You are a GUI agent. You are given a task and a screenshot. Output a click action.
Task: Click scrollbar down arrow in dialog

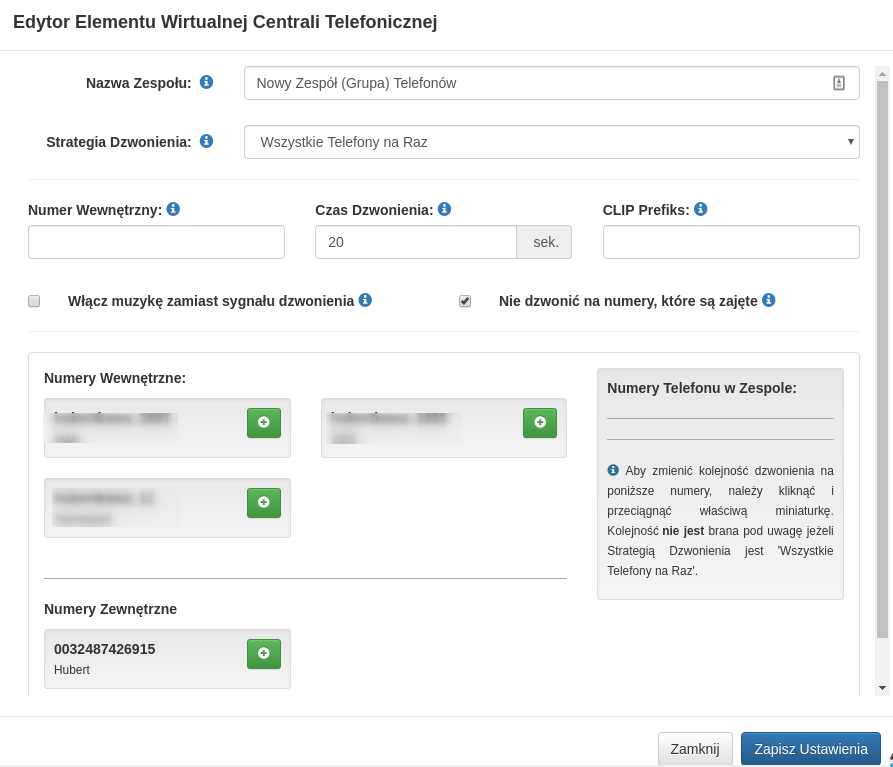[882, 688]
